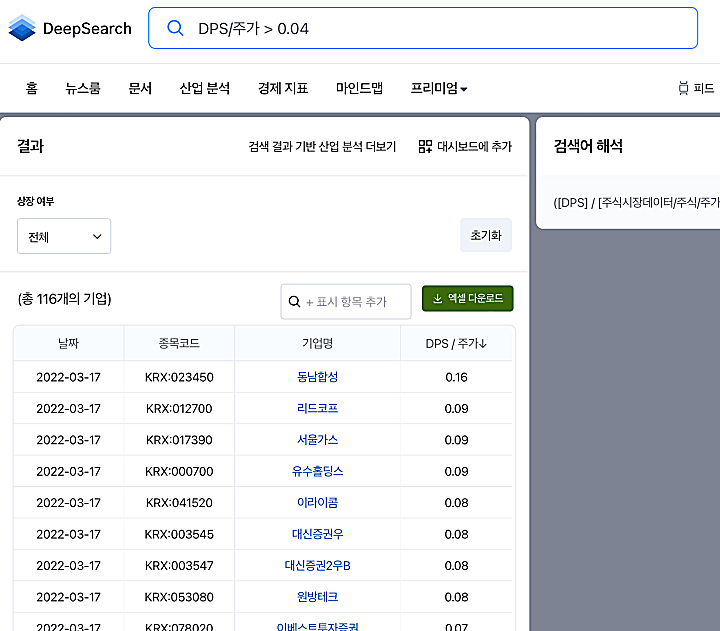
Task: Open the 뉴스룸 tab
Action: [83, 88]
